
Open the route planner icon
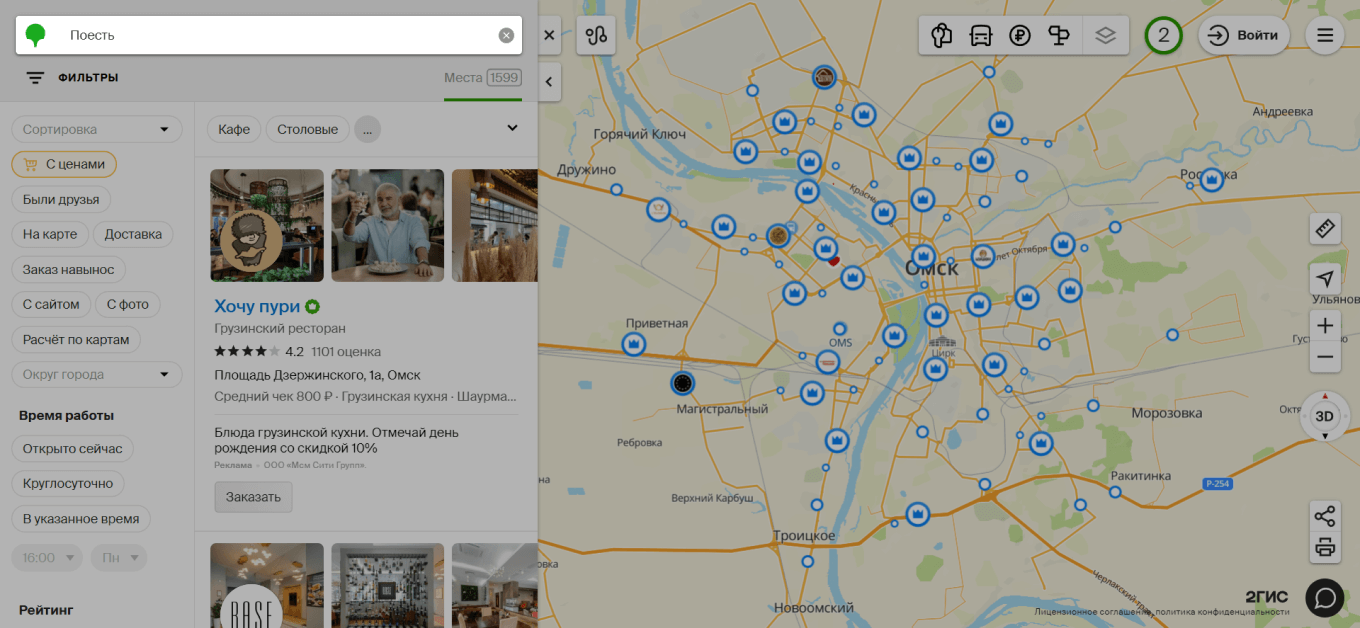click(597, 35)
